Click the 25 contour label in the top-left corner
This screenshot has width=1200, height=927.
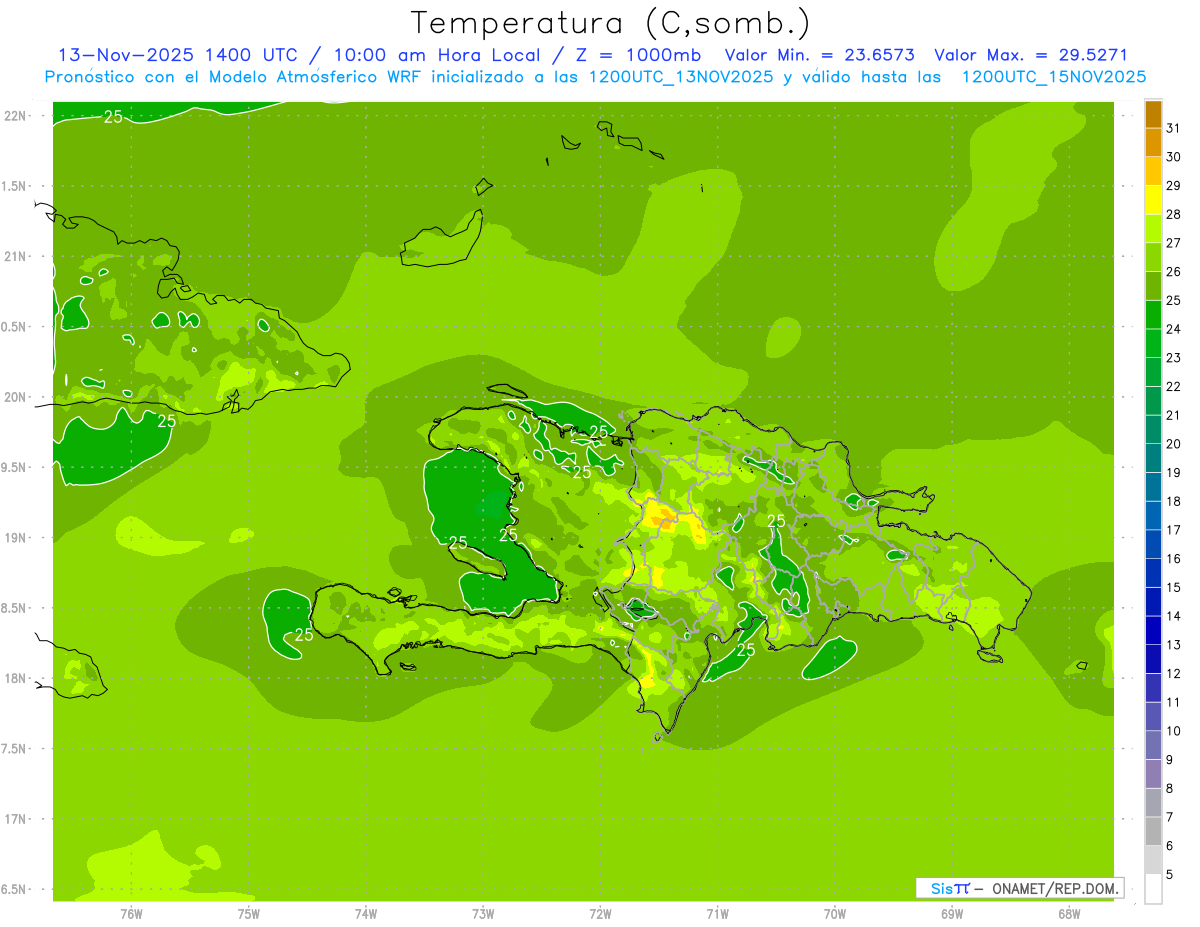point(113,117)
